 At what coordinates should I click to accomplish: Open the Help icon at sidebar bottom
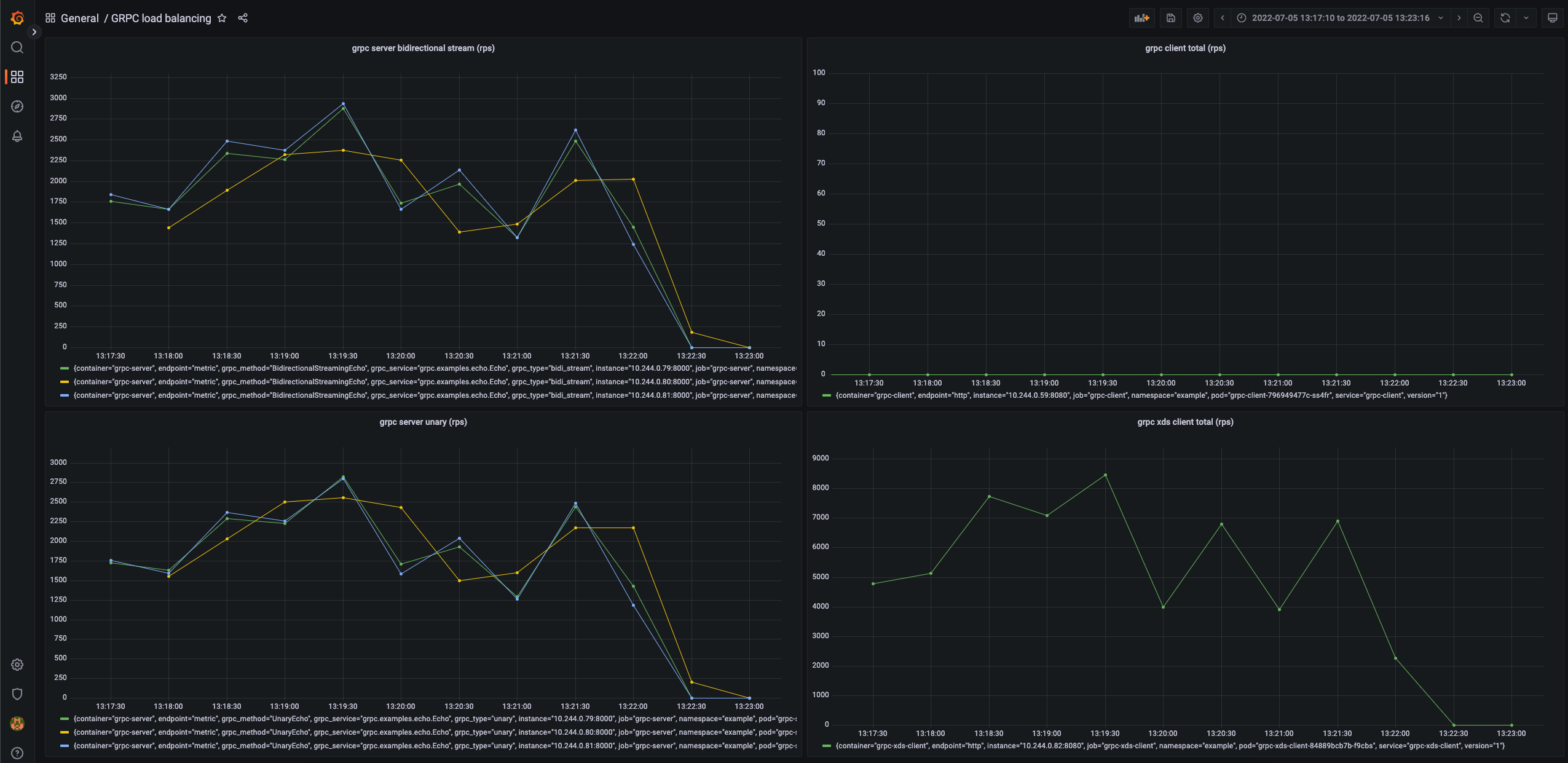(17, 753)
